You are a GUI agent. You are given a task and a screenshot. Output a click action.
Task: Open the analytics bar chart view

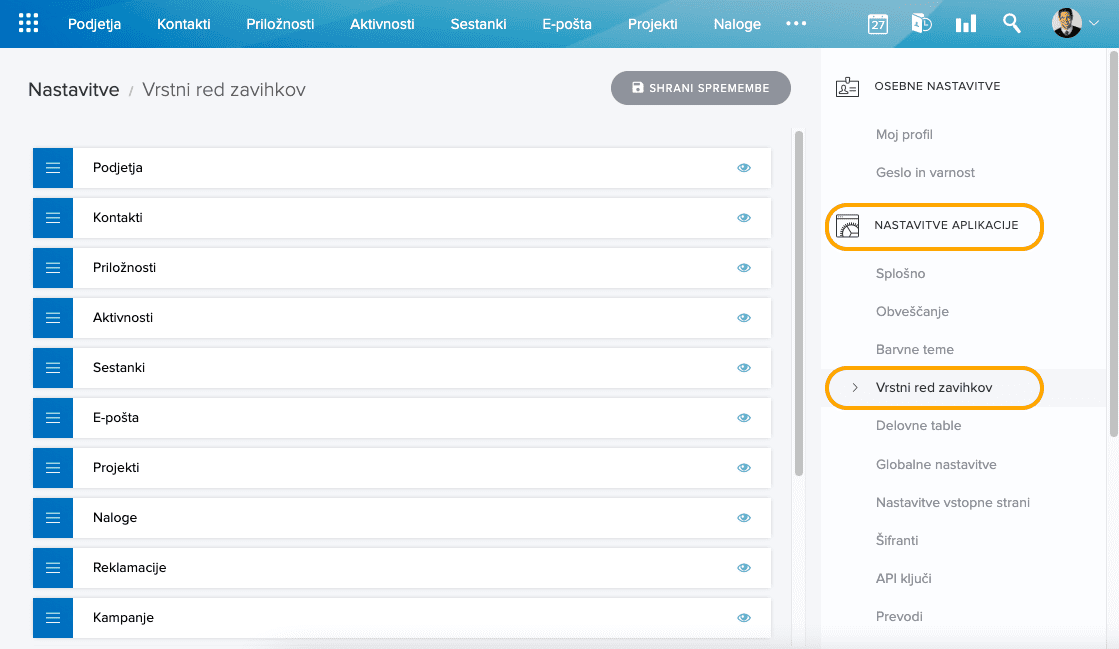tap(965, 23)
